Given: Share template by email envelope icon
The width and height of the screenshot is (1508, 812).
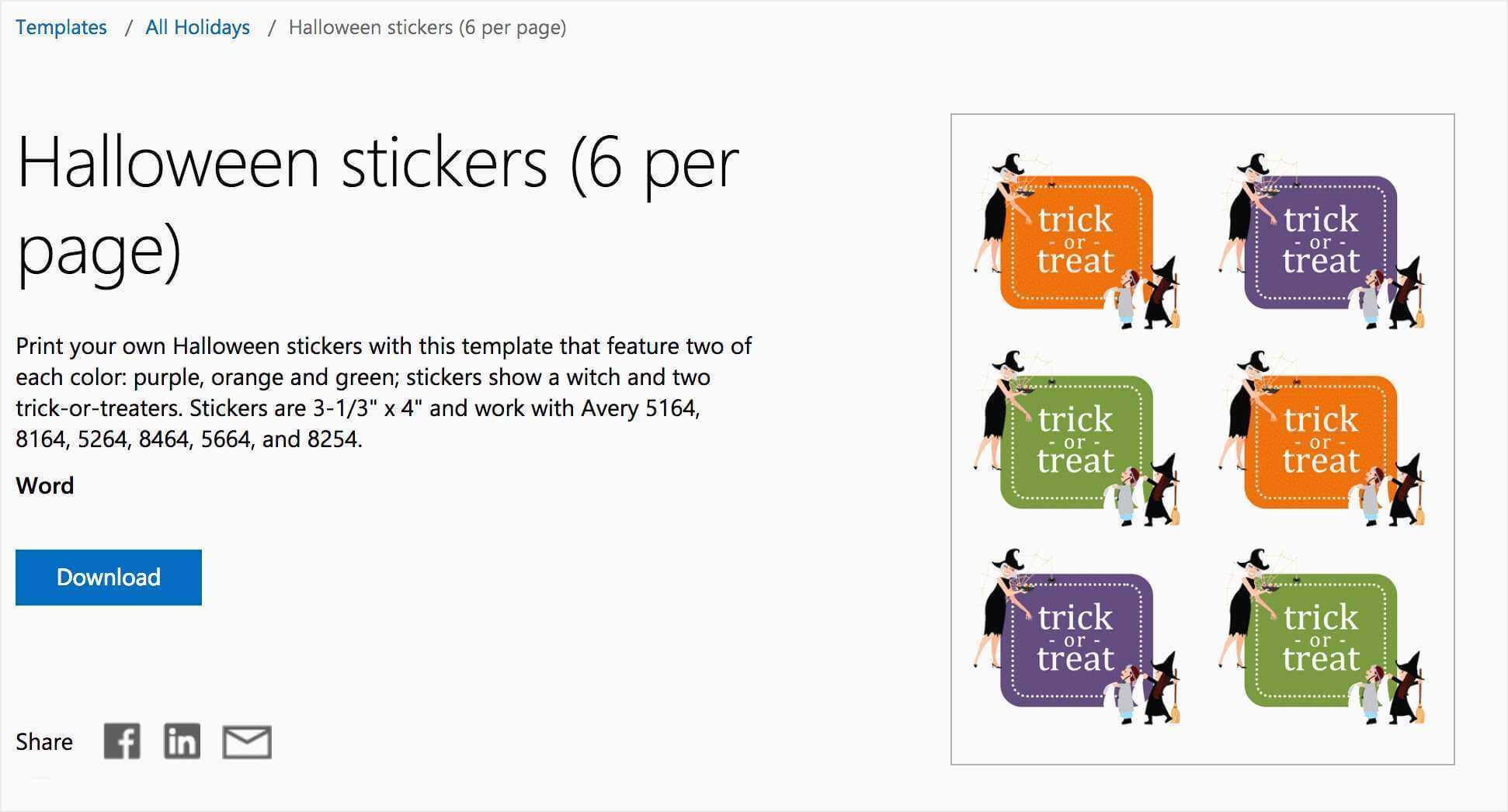Looking at the screenshot, I should tap(247, 742).
